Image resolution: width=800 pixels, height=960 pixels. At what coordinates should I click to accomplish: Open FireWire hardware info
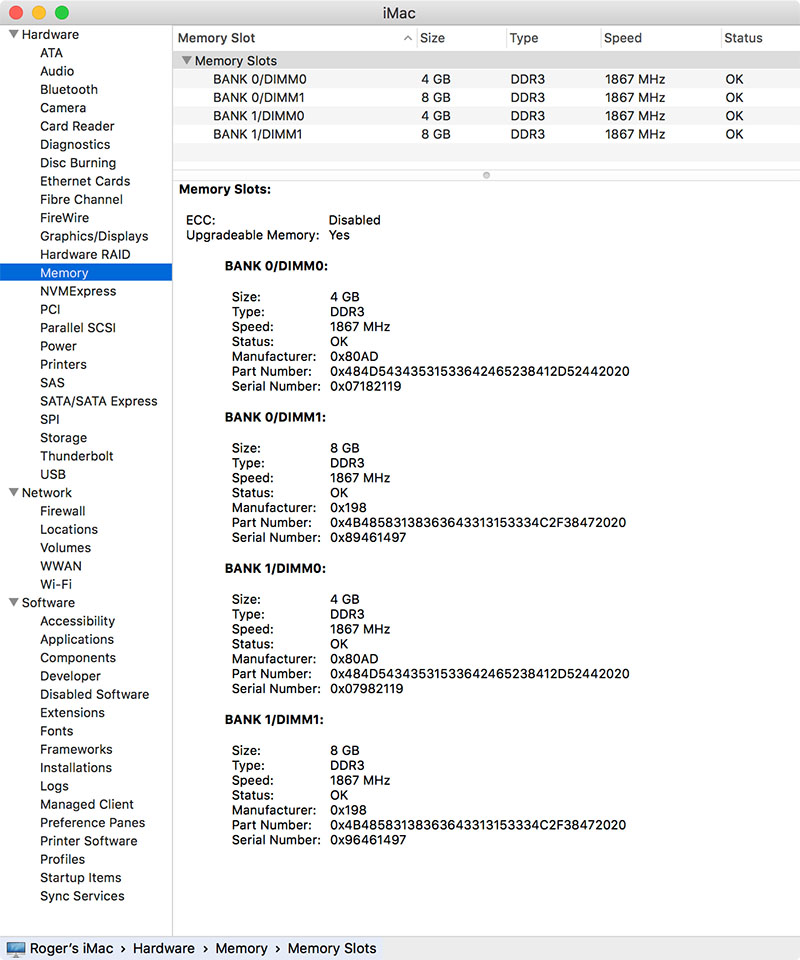pos(64,218)
